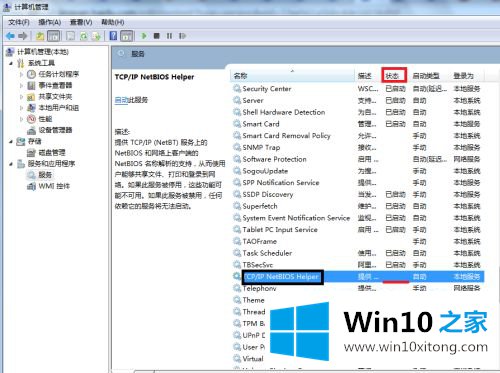Select the SPP Notification Service row
Screen dimensions: 500x373
(x=358, y=183)
